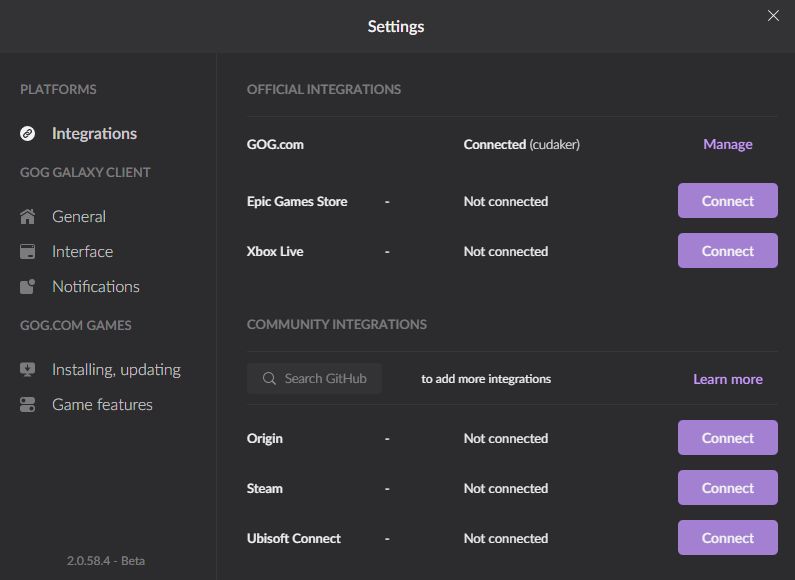Click the Installing, updating download icon
The image size is (795, 580).
click(27, 370)
